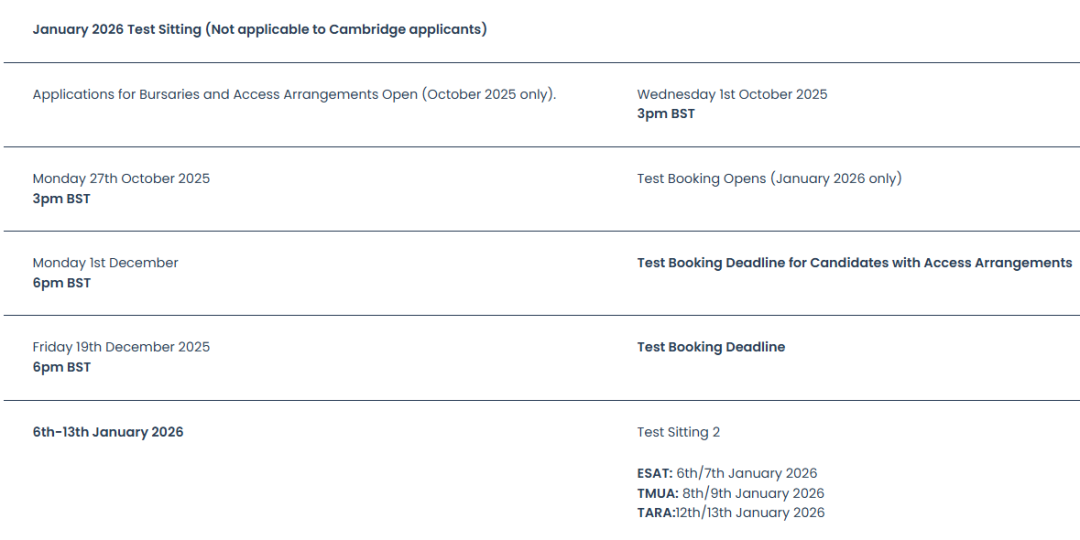Image resolution: width=1080 pixels, height=540 pixels.
Task: Click the January 2026 Test Sitting heading
Action: [260, 30]
